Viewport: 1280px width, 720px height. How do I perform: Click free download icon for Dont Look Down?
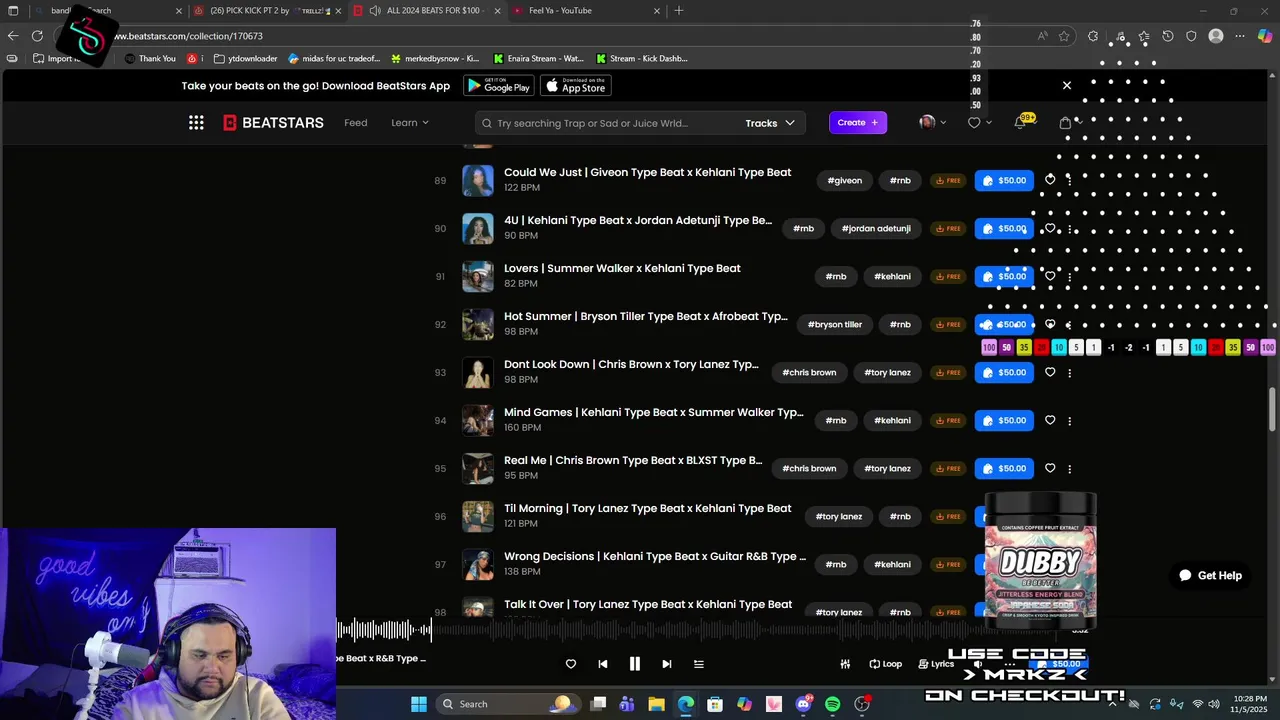pyautogui.click(x=948, y=372)
